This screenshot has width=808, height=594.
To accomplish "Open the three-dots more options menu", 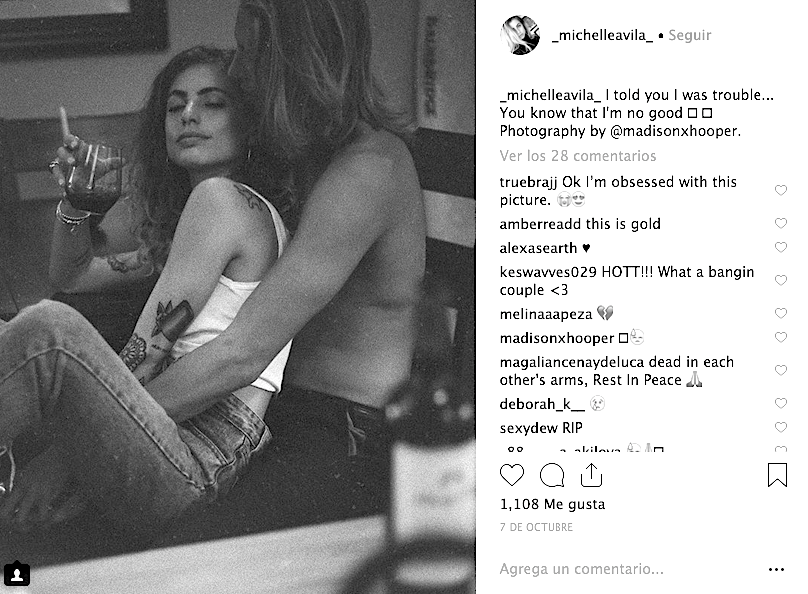I will click(777, 569).
